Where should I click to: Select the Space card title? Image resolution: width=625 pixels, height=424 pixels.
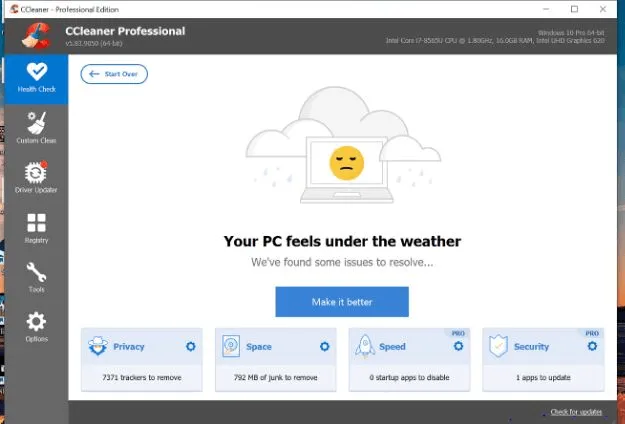pyautogui.click(x=259, y=347)
